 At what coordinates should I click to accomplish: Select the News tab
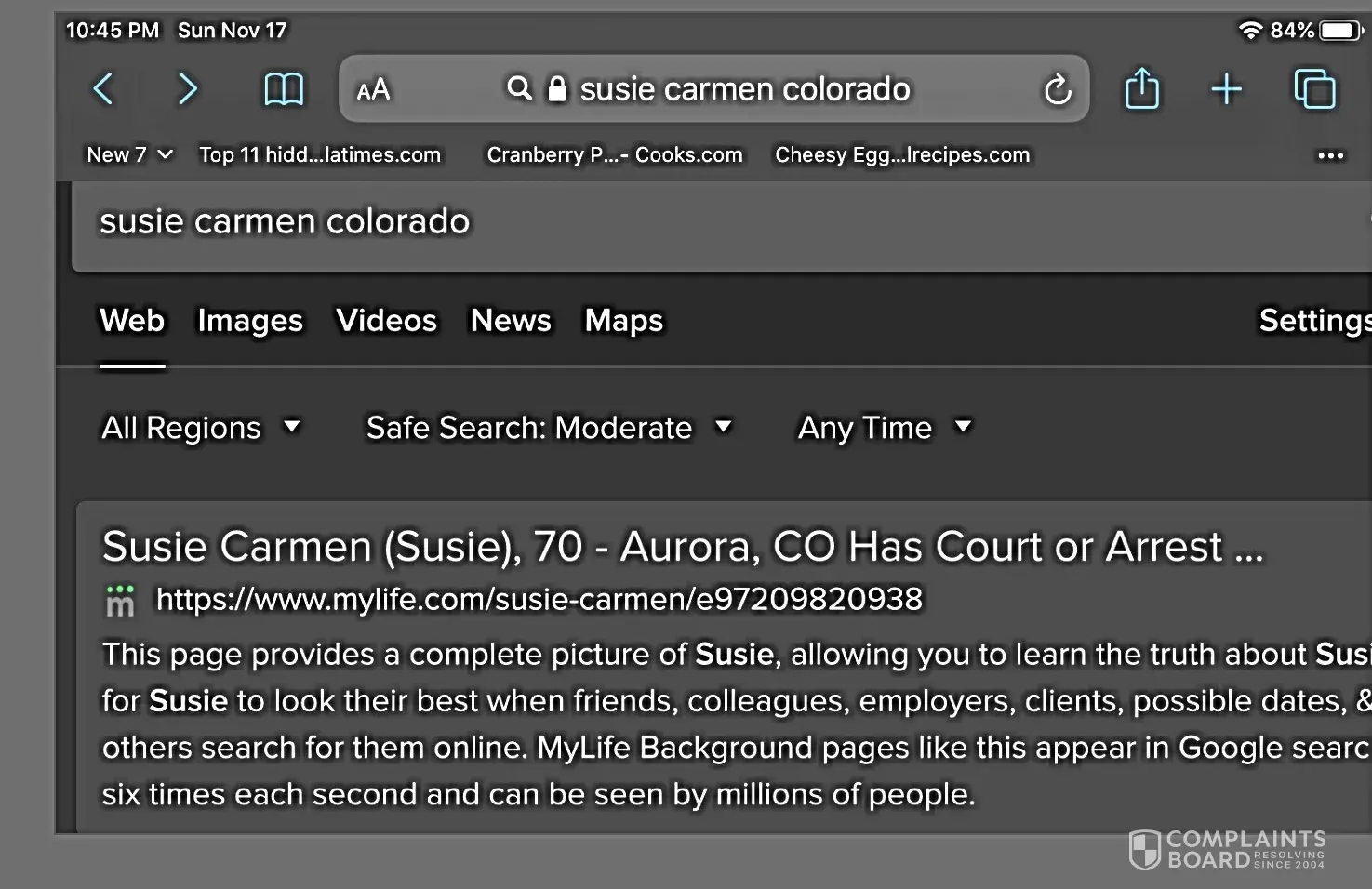pos(511,321)
